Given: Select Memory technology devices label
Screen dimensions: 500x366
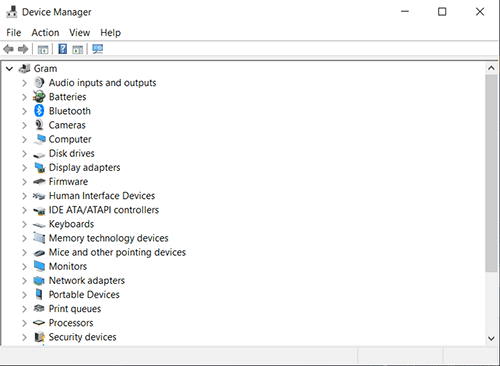Looking at the screenshot, I should pyautogui.click(x=108, y=238).
